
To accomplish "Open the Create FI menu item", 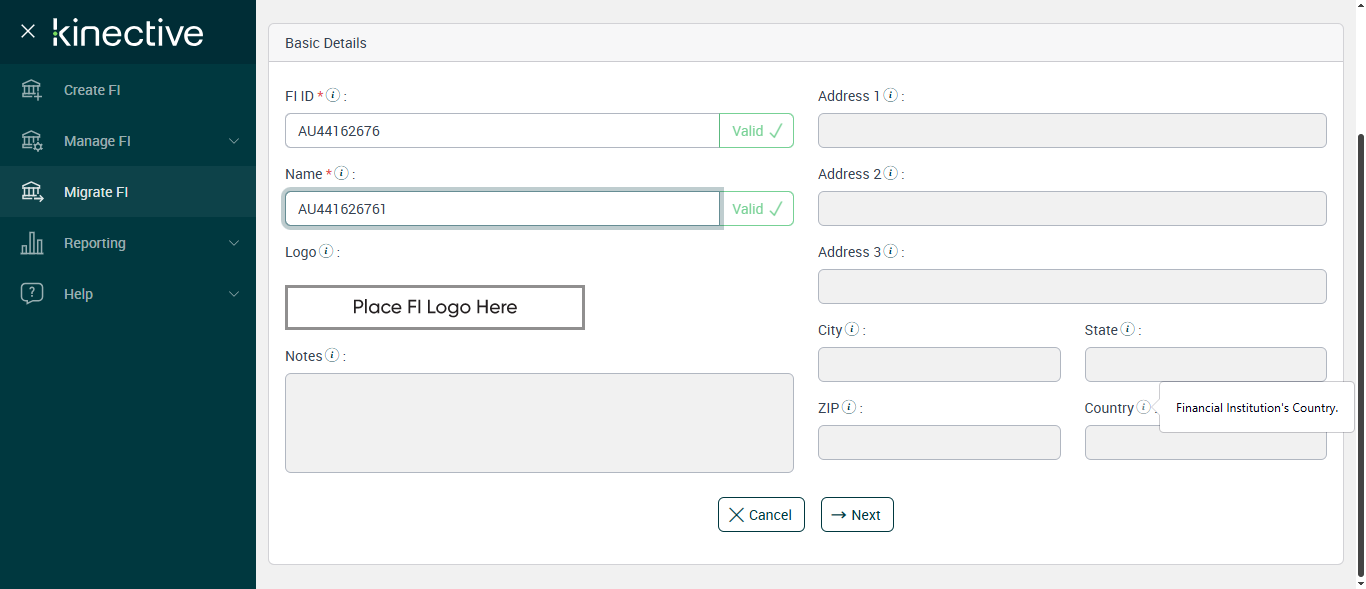I will tap(92, 90).
